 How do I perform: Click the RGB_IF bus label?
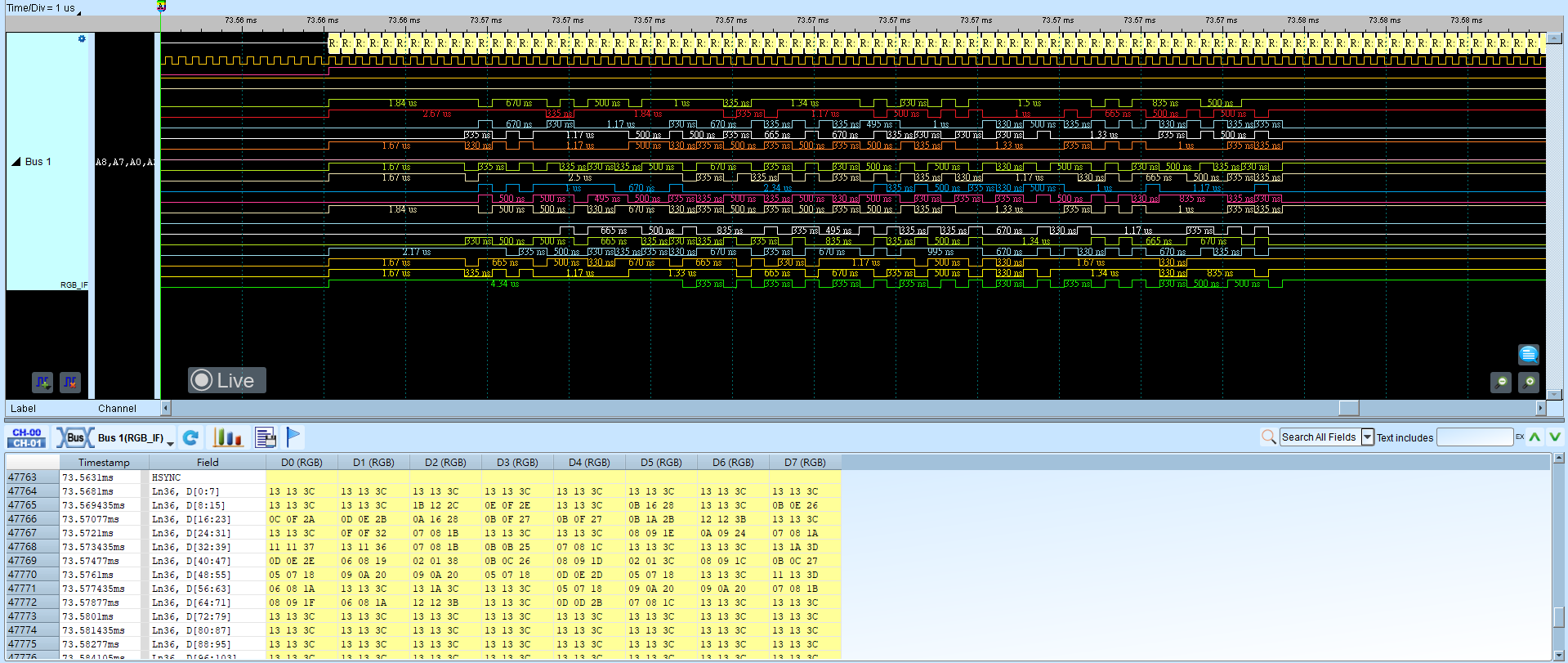(x=74, y=285)
